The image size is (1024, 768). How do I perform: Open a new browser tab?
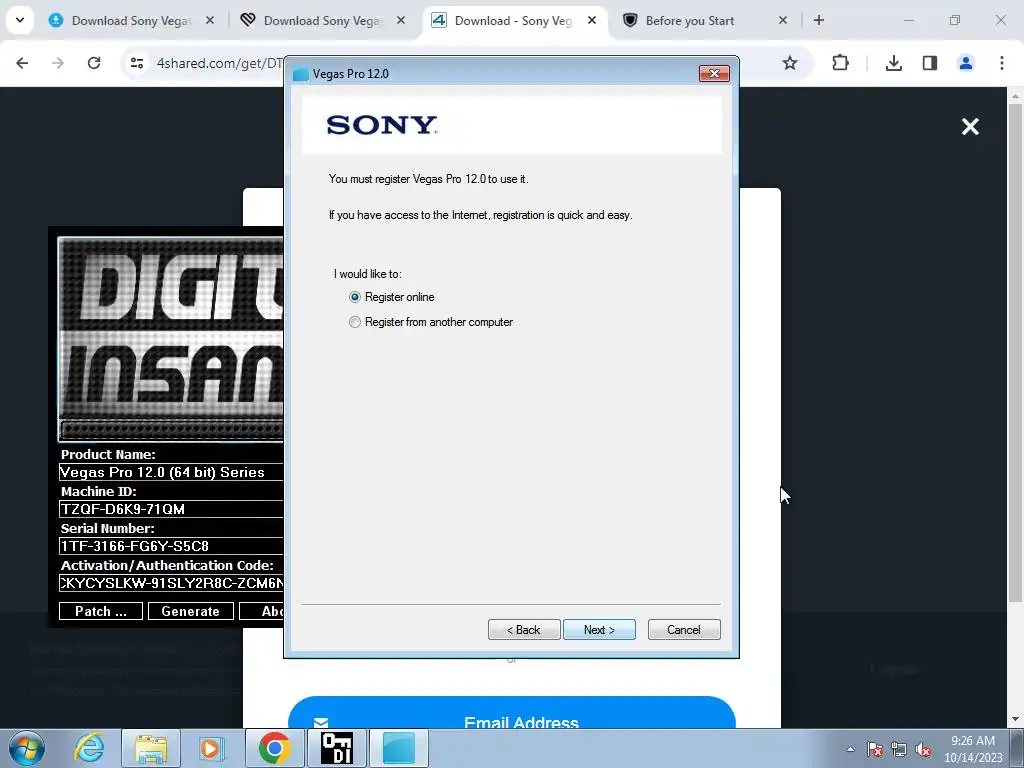tap(818, 21)
